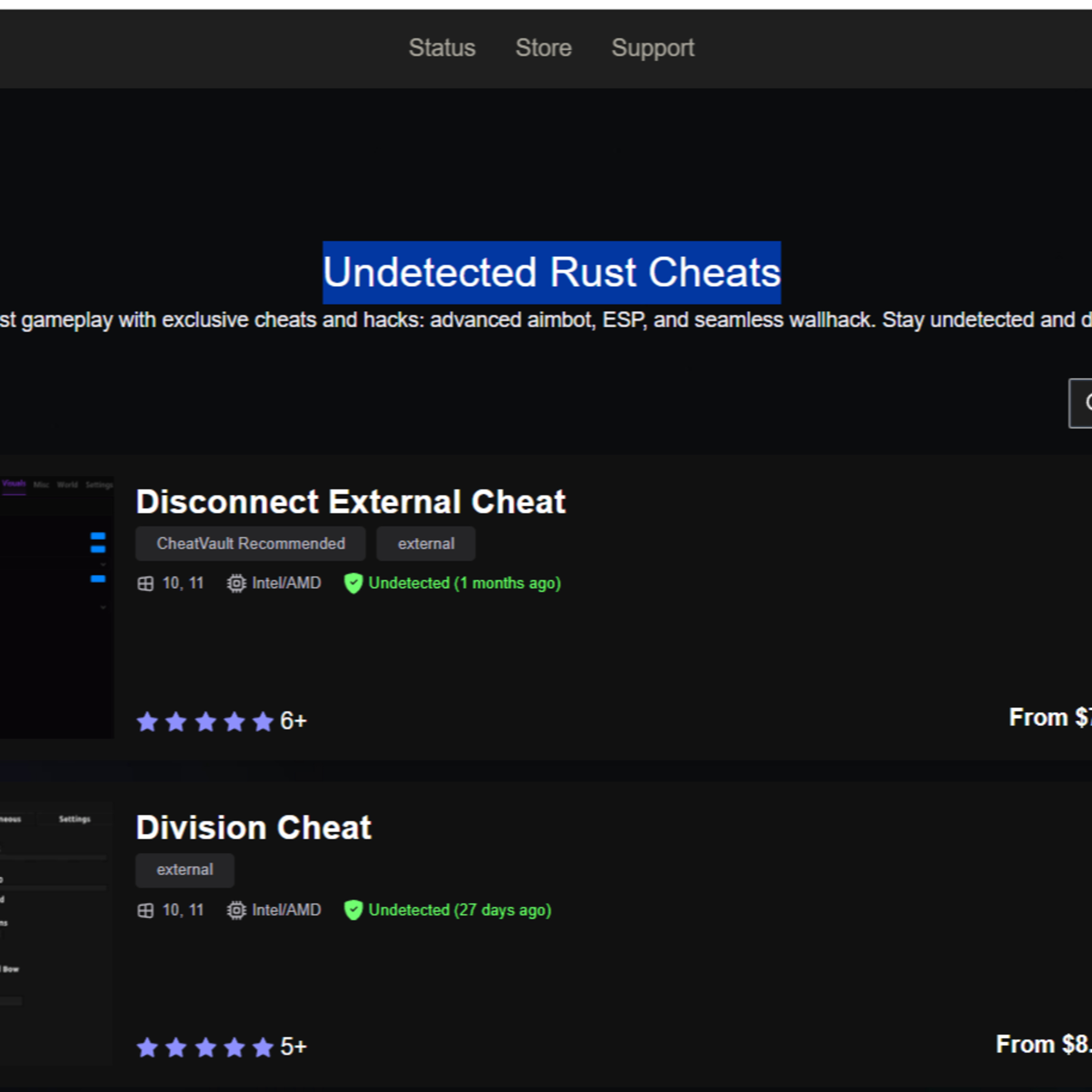Click the Undetected (27 days ago) status text
1092x1092 pixels.
460,910
